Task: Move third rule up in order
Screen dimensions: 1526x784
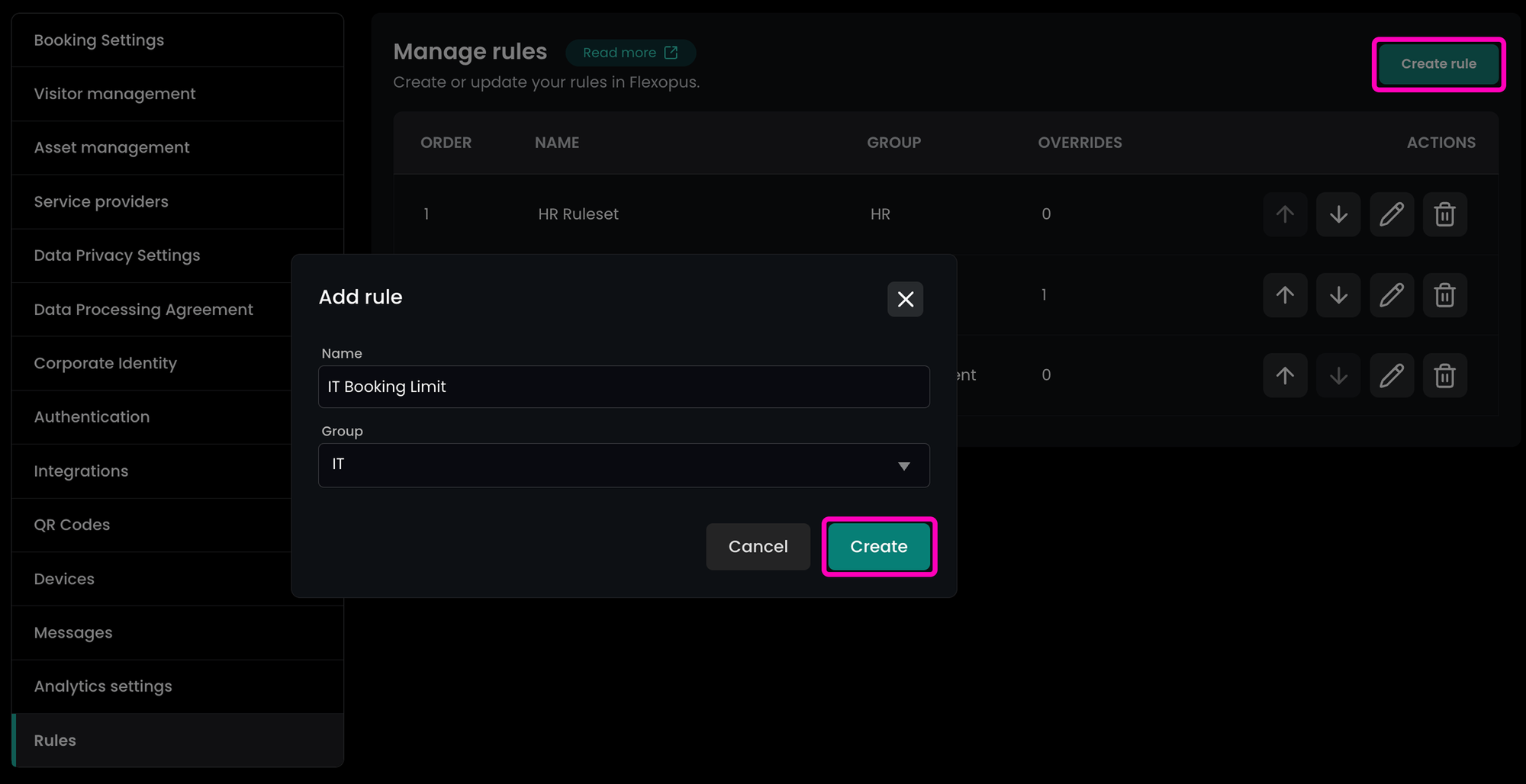Action: tap(1285, 376)
